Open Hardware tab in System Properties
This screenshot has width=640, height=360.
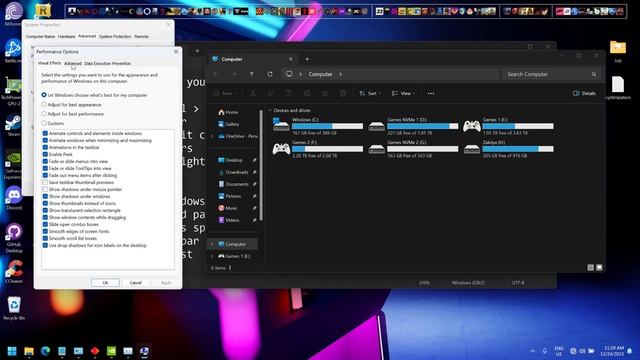pyautogui.click(x=67, y=36)
